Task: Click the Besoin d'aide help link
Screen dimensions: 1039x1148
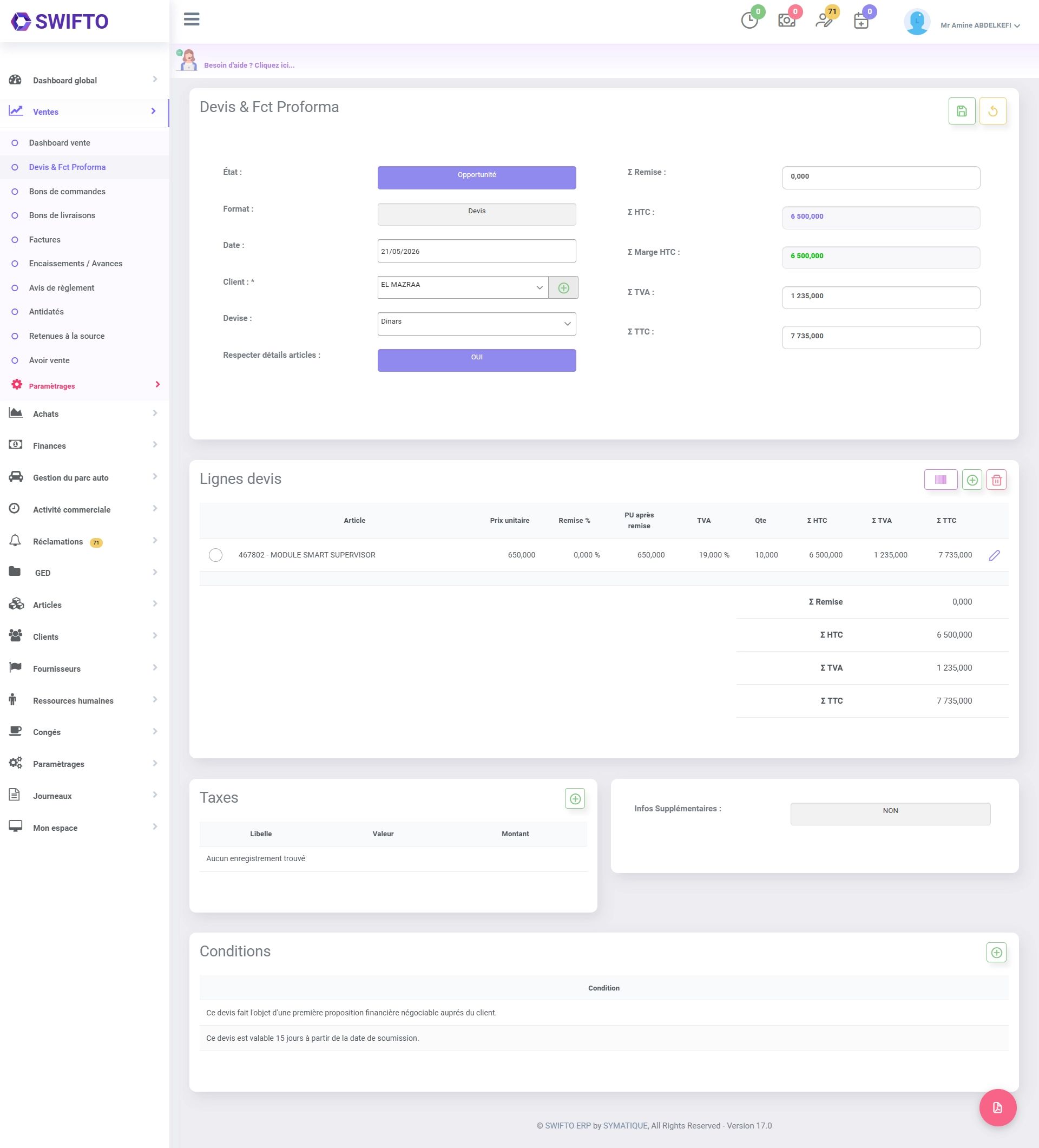Action: pos(249,65)
